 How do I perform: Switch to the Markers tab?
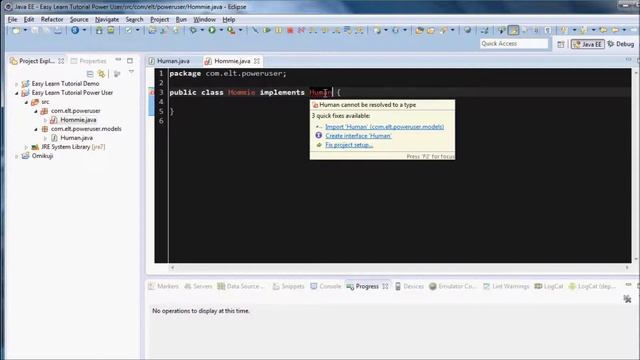click(x=164, y=287)
